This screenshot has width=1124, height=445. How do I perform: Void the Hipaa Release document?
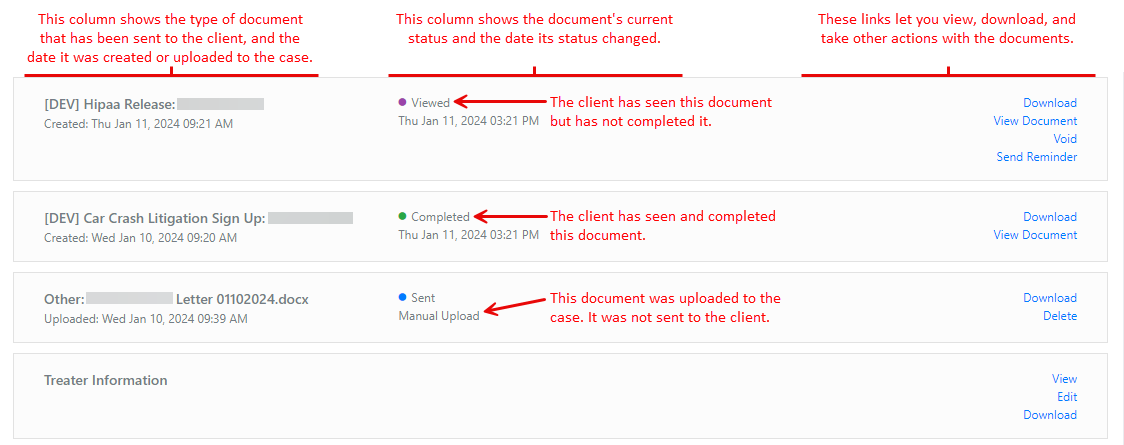(x=1065, y=139)
